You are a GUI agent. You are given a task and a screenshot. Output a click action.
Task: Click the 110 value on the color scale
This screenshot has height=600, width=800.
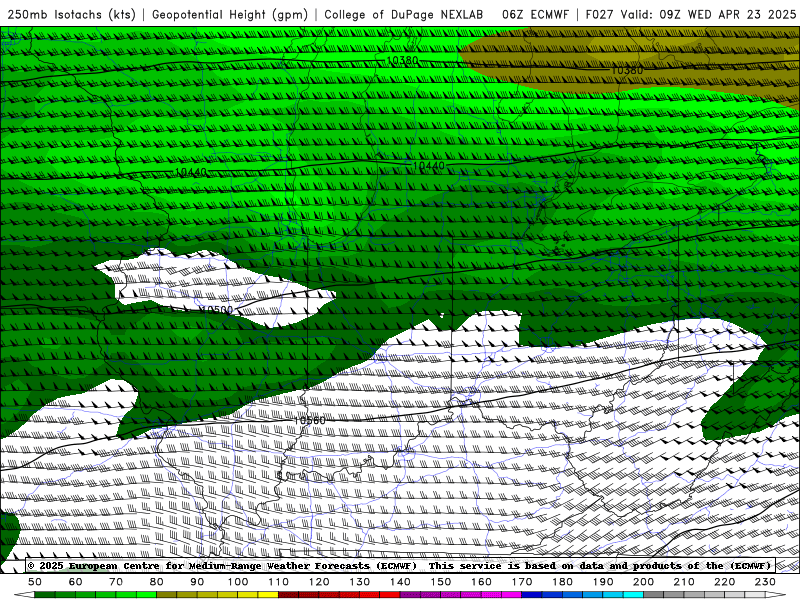tap(278, 582)
